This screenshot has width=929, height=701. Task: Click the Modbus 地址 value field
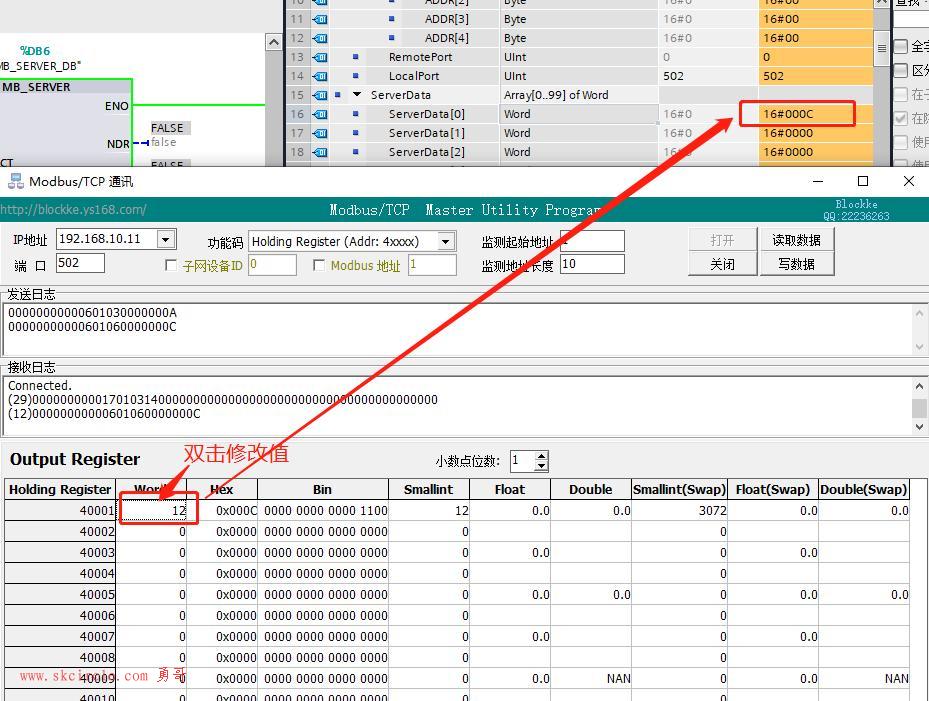(432, 265)
